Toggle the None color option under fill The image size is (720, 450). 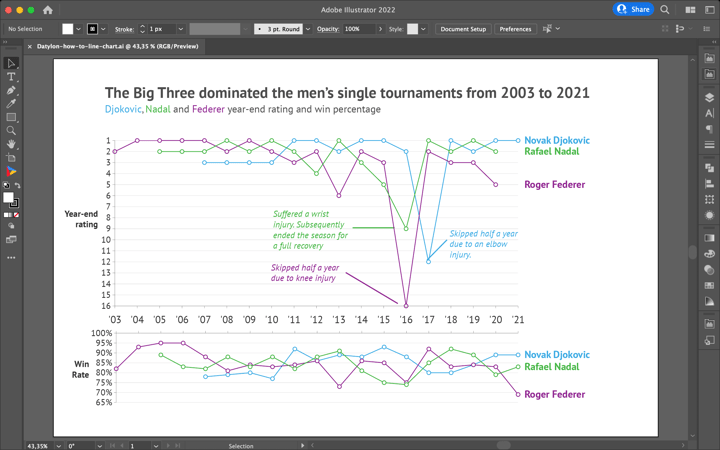pyautogui.click(x=17, y=215)
